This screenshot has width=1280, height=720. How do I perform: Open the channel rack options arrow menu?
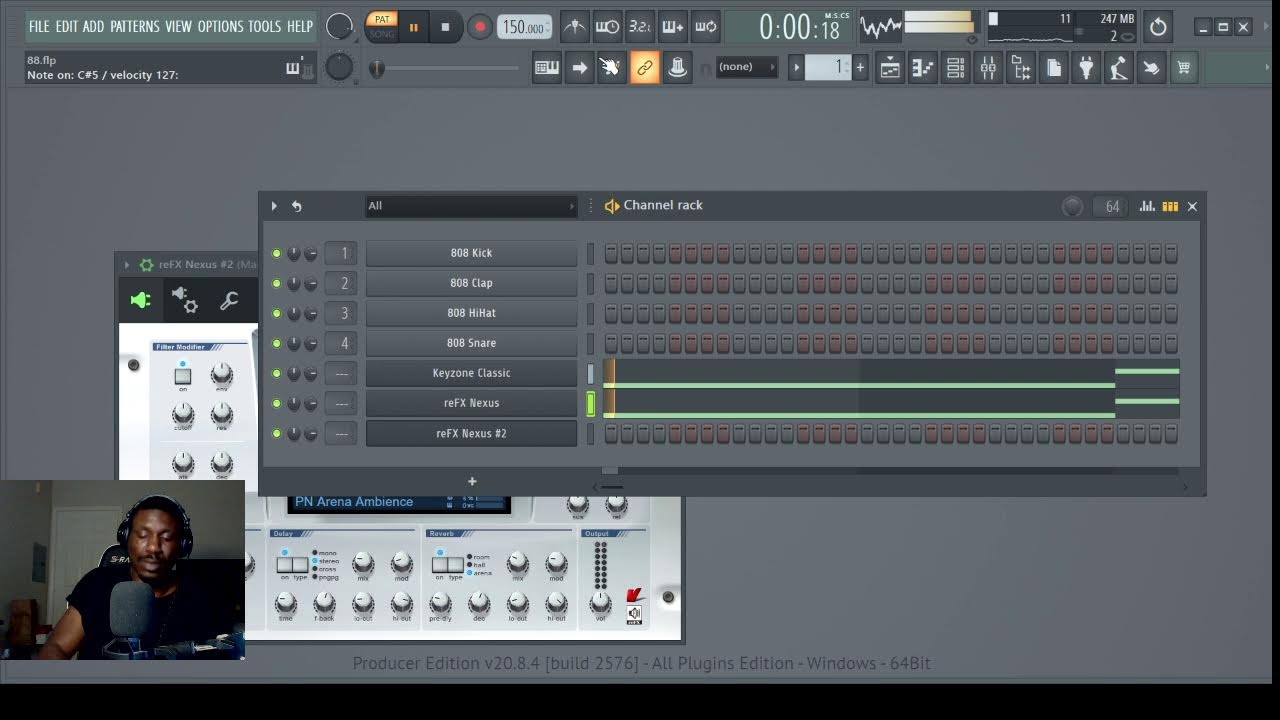(274, 206)
